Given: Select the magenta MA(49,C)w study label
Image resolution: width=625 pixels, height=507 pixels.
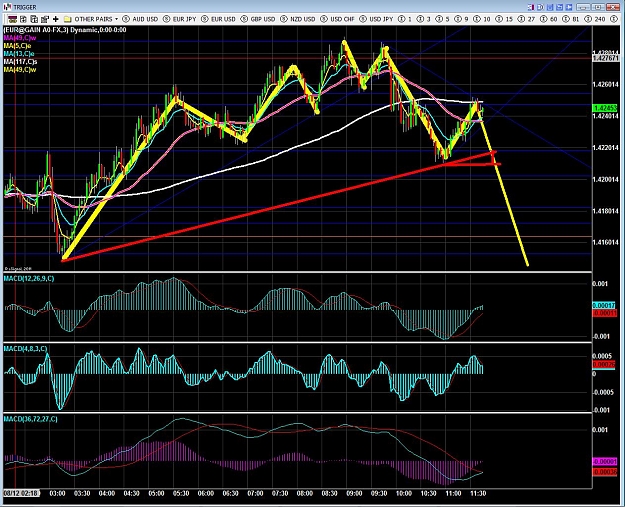Looking at the screenshot, I should pos(20,38).
